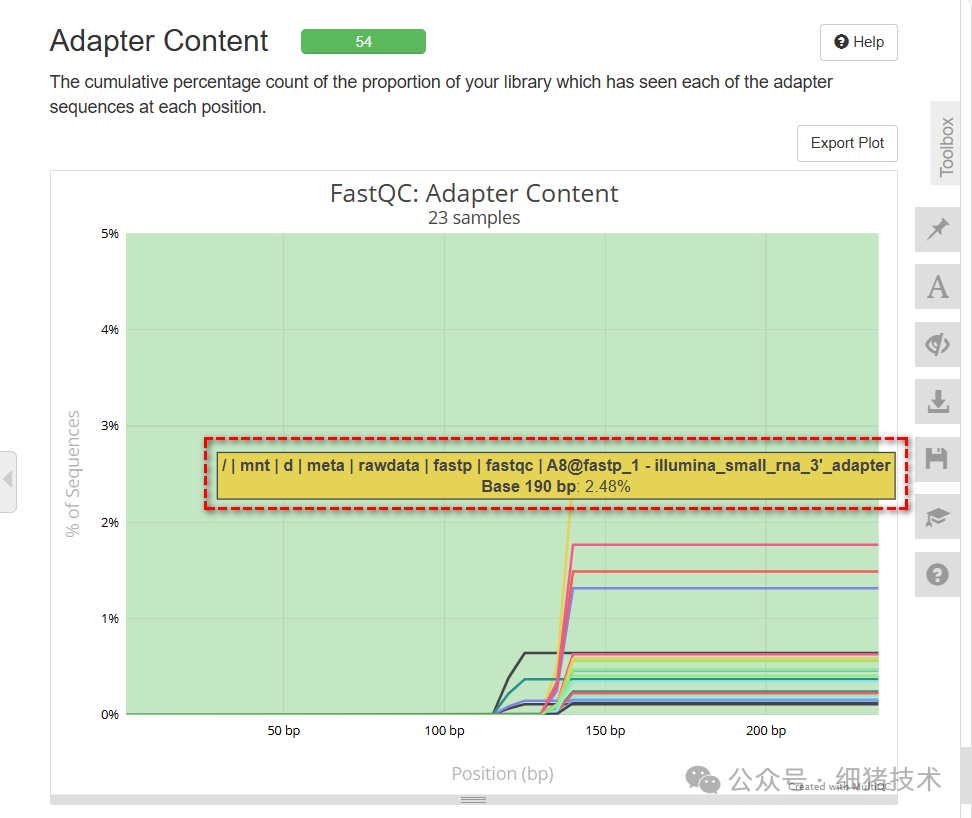Click the save settings floppy icon
Screen dimensions: 972x818
point(936,459)
